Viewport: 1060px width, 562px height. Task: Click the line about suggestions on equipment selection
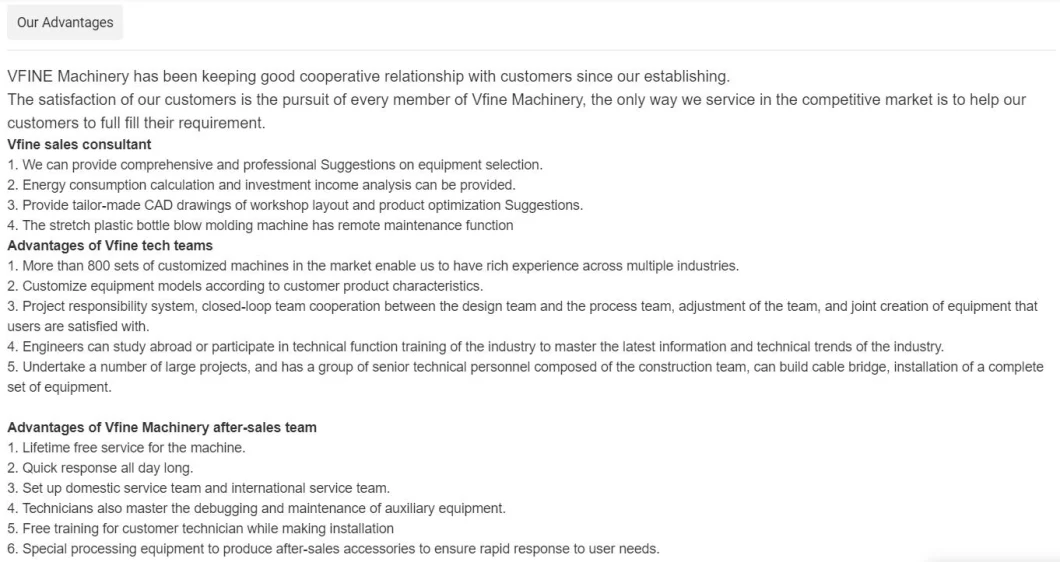(x=275, y=164)
